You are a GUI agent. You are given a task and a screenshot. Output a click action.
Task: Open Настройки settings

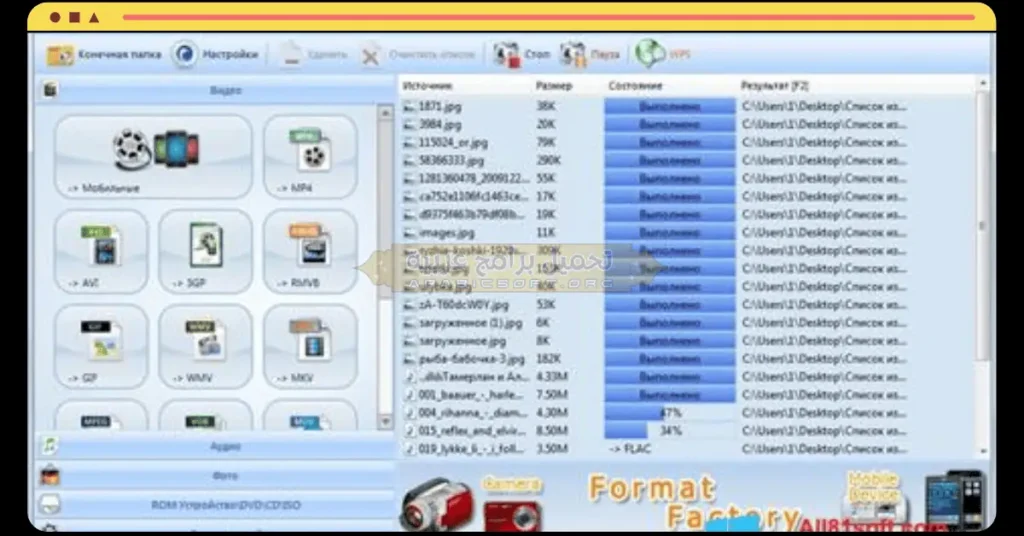[x=216, y=55]
